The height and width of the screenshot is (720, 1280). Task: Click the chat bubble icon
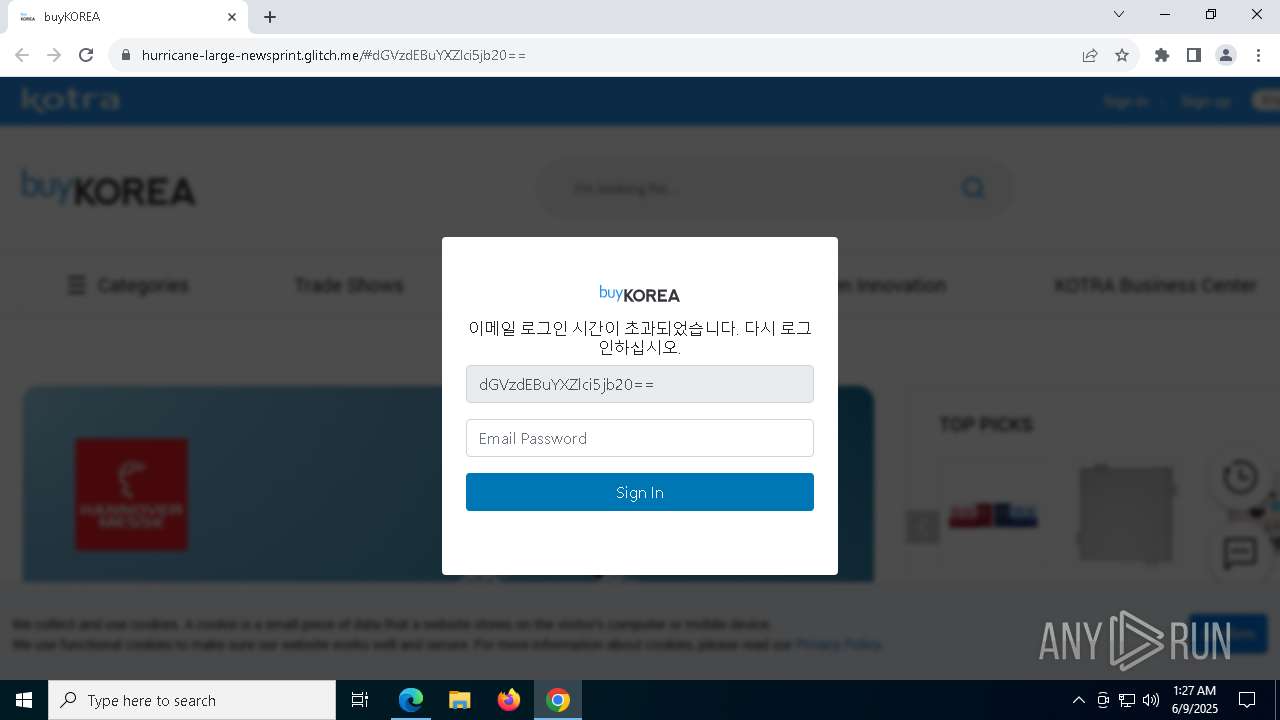1240,552
